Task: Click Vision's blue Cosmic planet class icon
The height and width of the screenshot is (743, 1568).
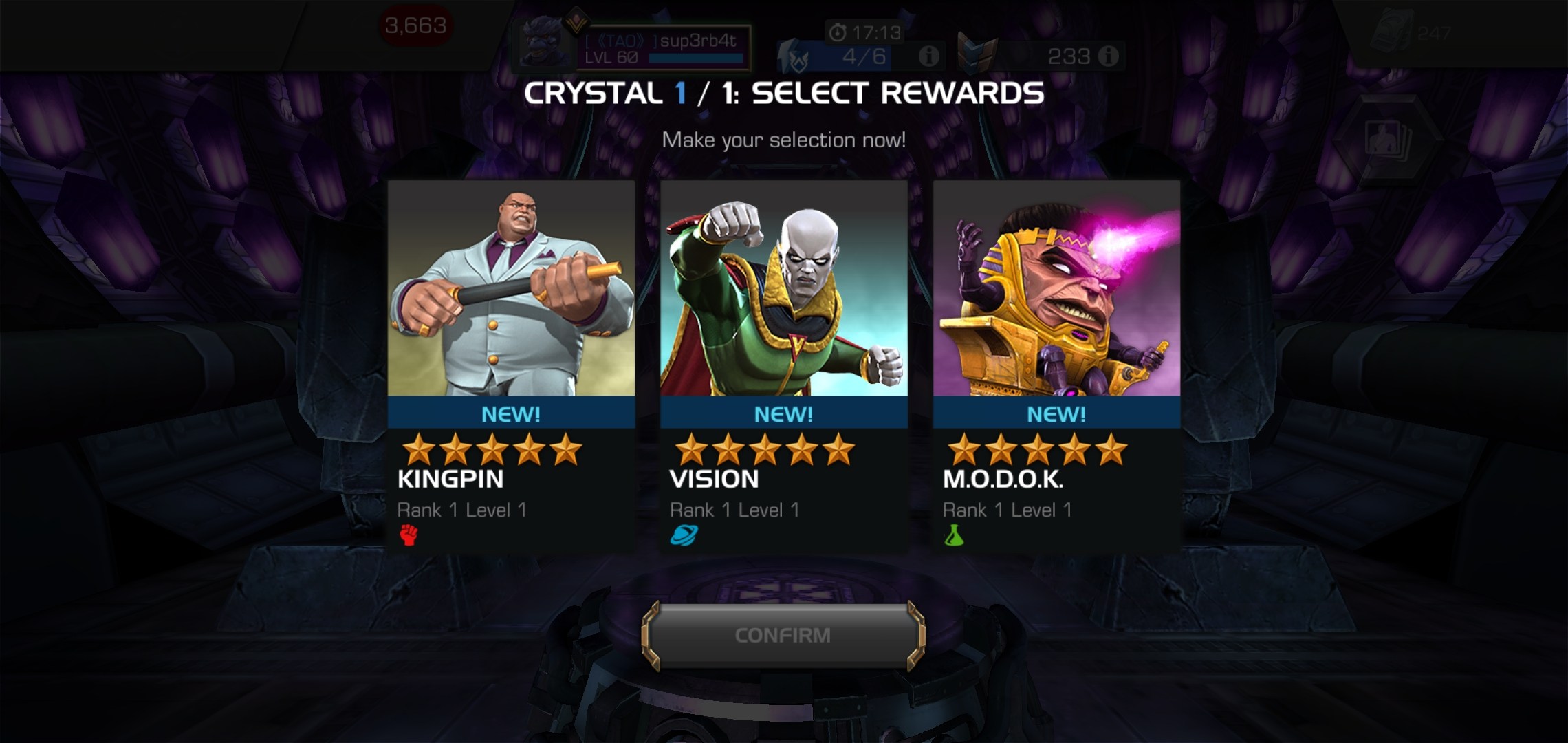Action: pyautogui.click(x=684, y=535)
